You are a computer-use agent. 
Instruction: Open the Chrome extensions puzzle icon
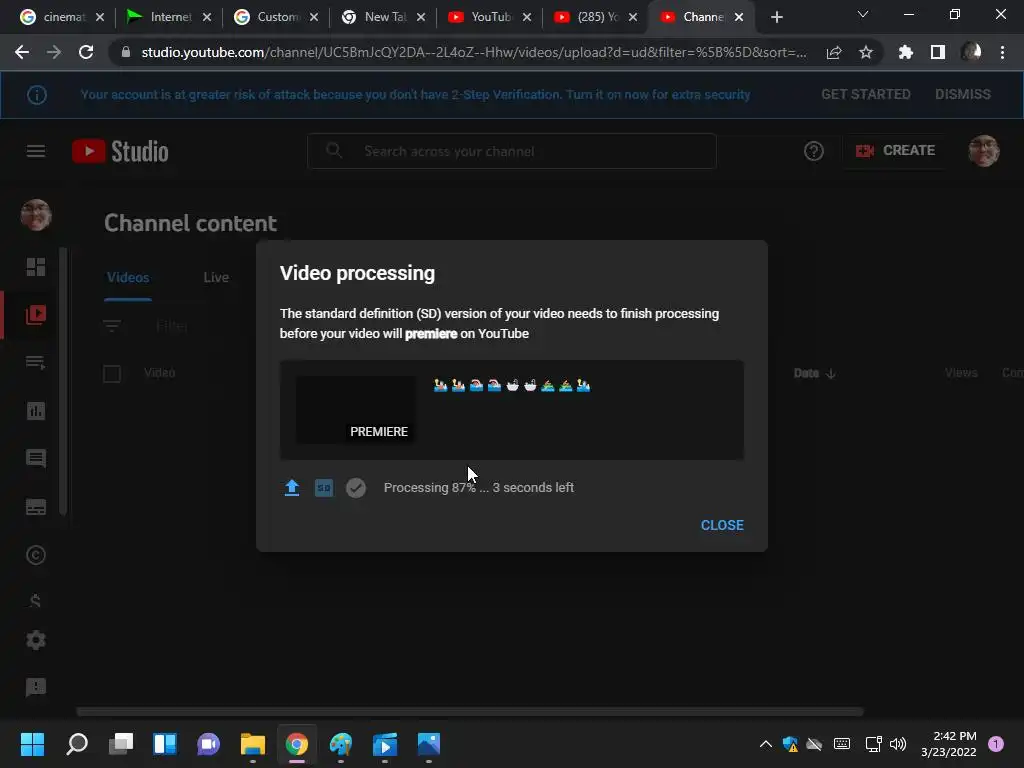pos(905,52)
